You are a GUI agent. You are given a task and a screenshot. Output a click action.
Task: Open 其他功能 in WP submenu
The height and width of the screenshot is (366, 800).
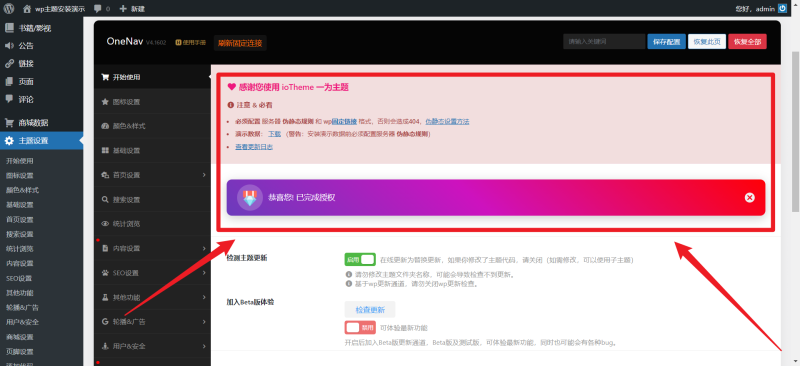click(x=20, y=293)
